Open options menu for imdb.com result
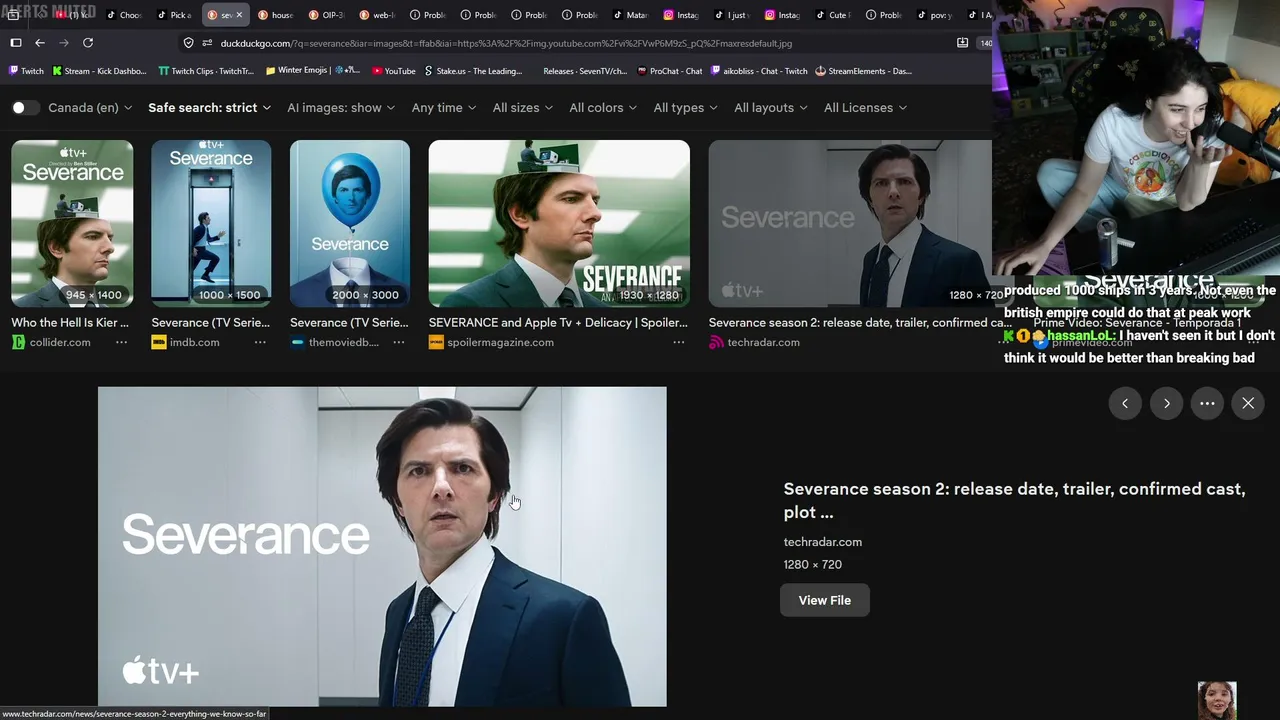 pyautogui.click(x=260, y=342)
